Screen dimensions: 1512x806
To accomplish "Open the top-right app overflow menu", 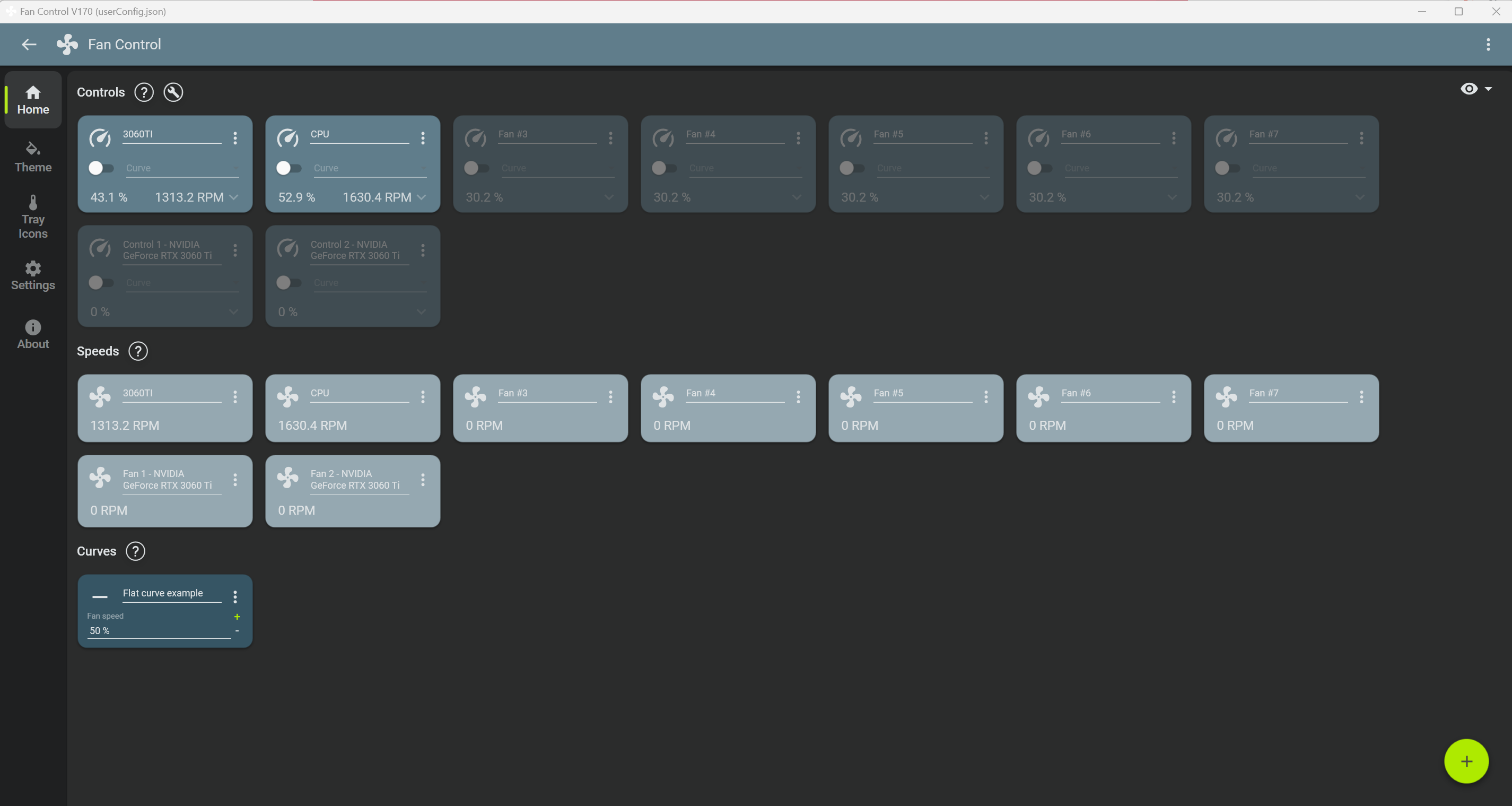I will point(1488,45).
